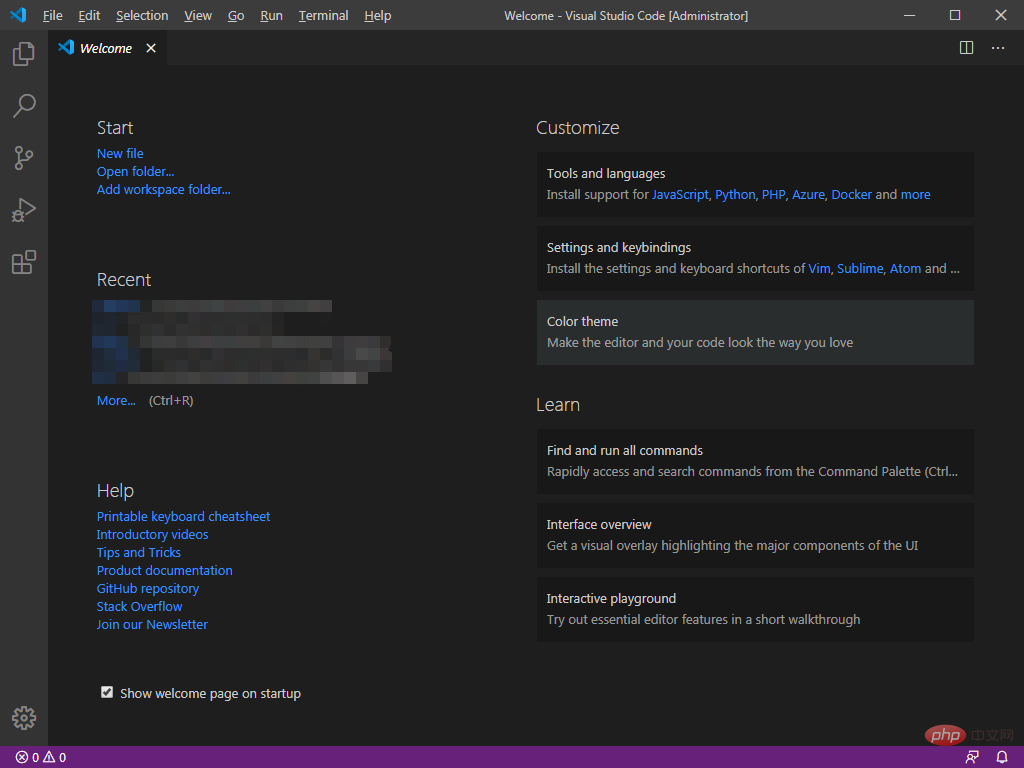Open Stack Overflow link
This screenshot has width=1024, height=768.
139,607
